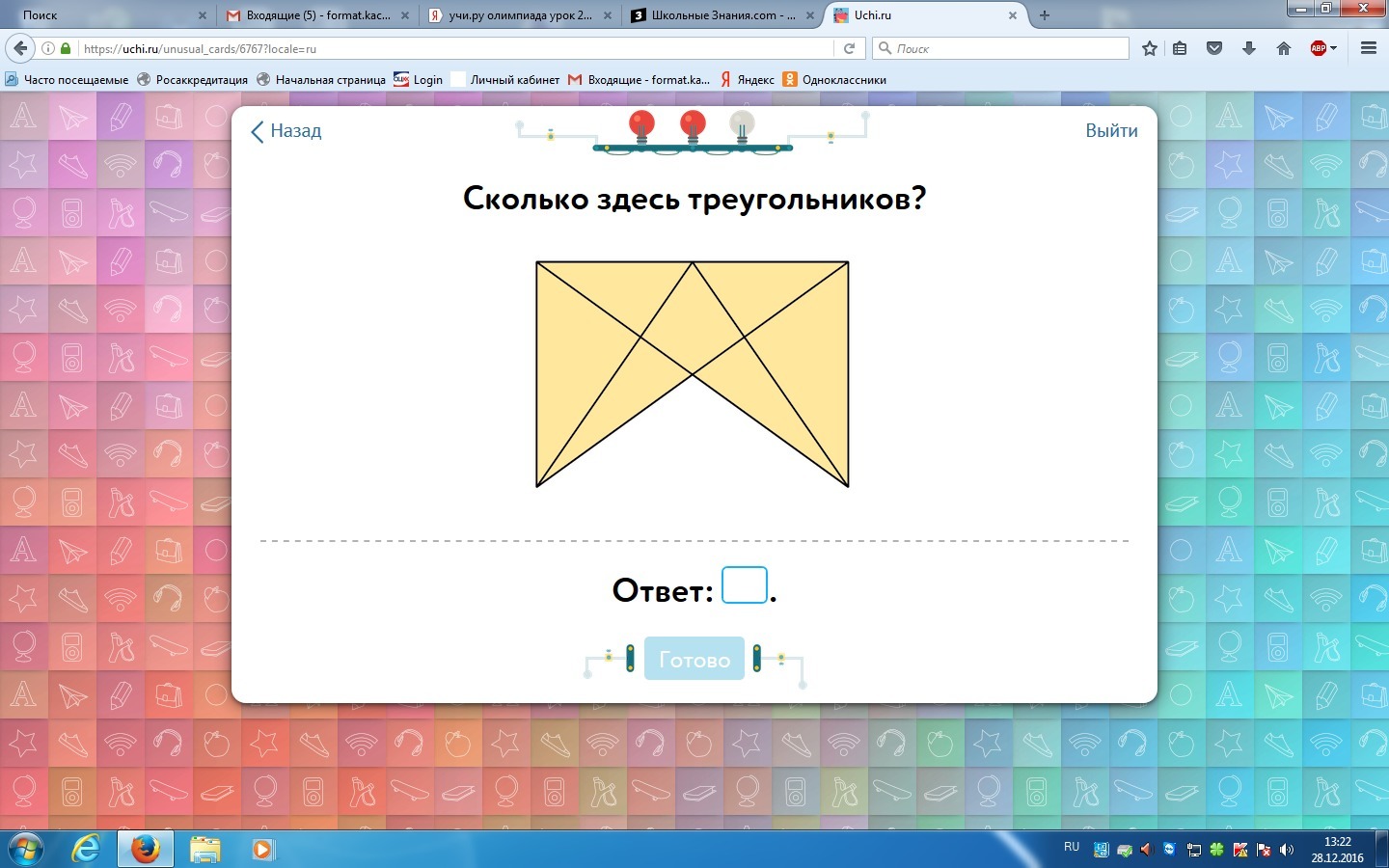This screenshot has height=868, width=1389.
Task: Select the Uchi.ru tab
Action: point(924,15)
